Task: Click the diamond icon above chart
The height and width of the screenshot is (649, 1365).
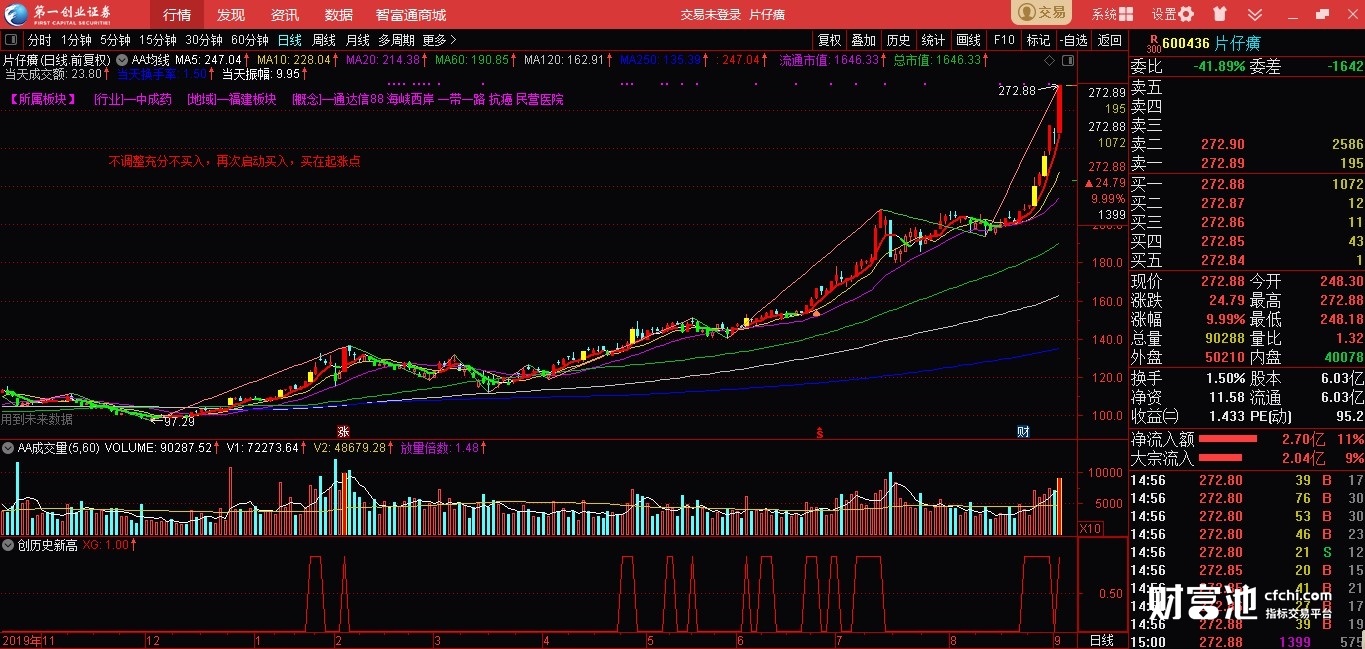Action: point(1051,59)
